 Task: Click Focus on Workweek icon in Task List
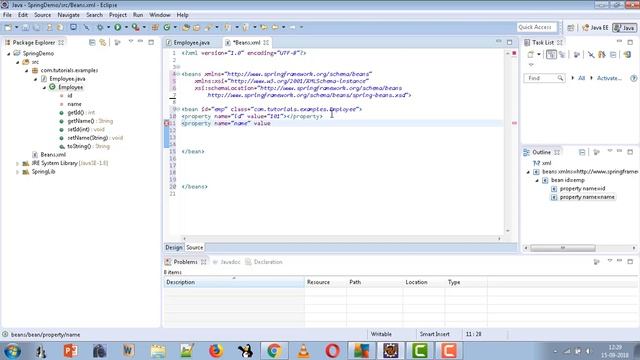tap(576, 55)
